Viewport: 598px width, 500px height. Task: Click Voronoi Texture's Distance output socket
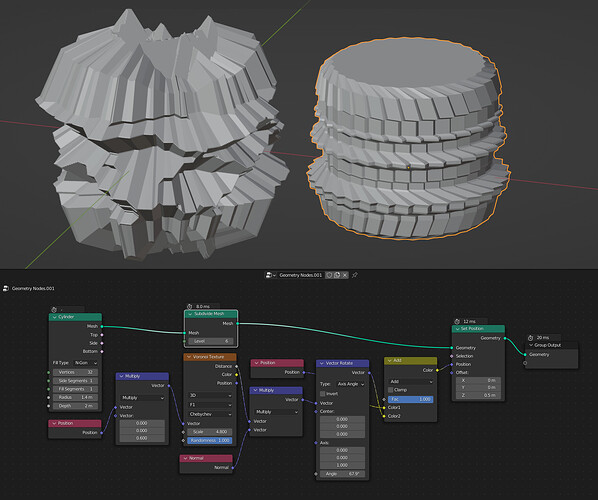236,366
